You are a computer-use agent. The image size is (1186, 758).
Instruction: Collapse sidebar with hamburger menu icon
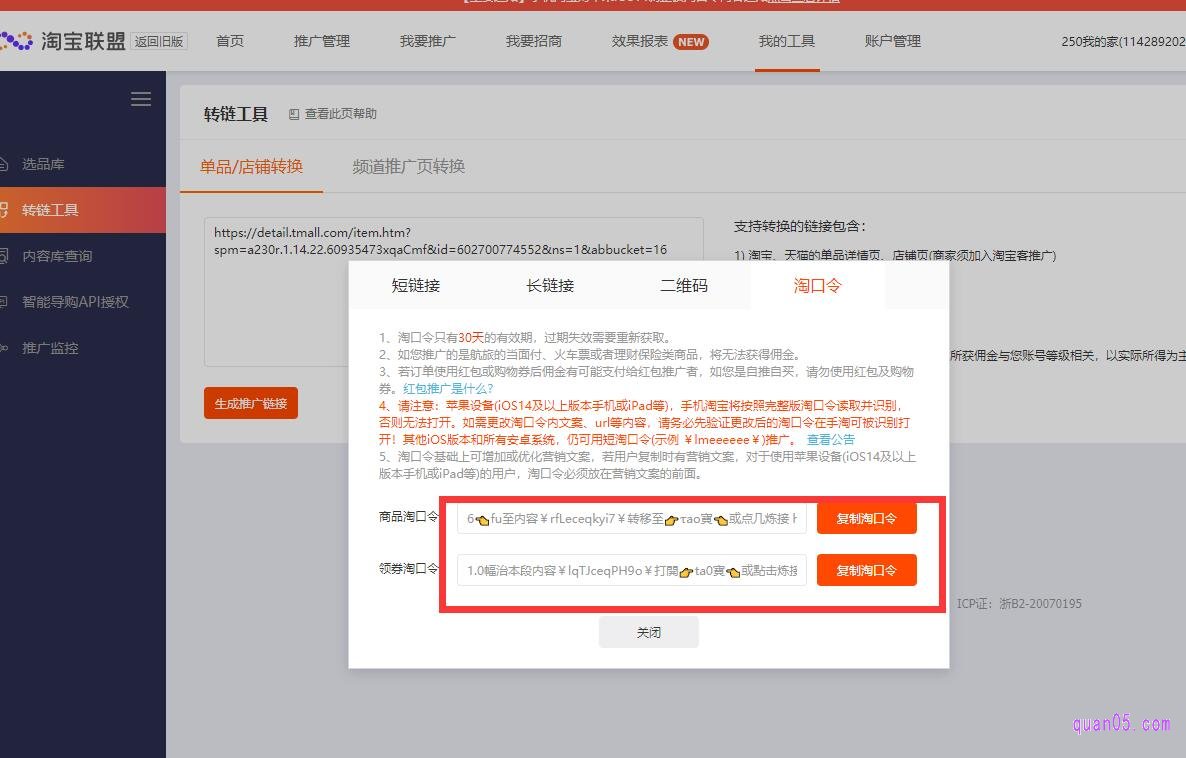(x=141, y=99)
